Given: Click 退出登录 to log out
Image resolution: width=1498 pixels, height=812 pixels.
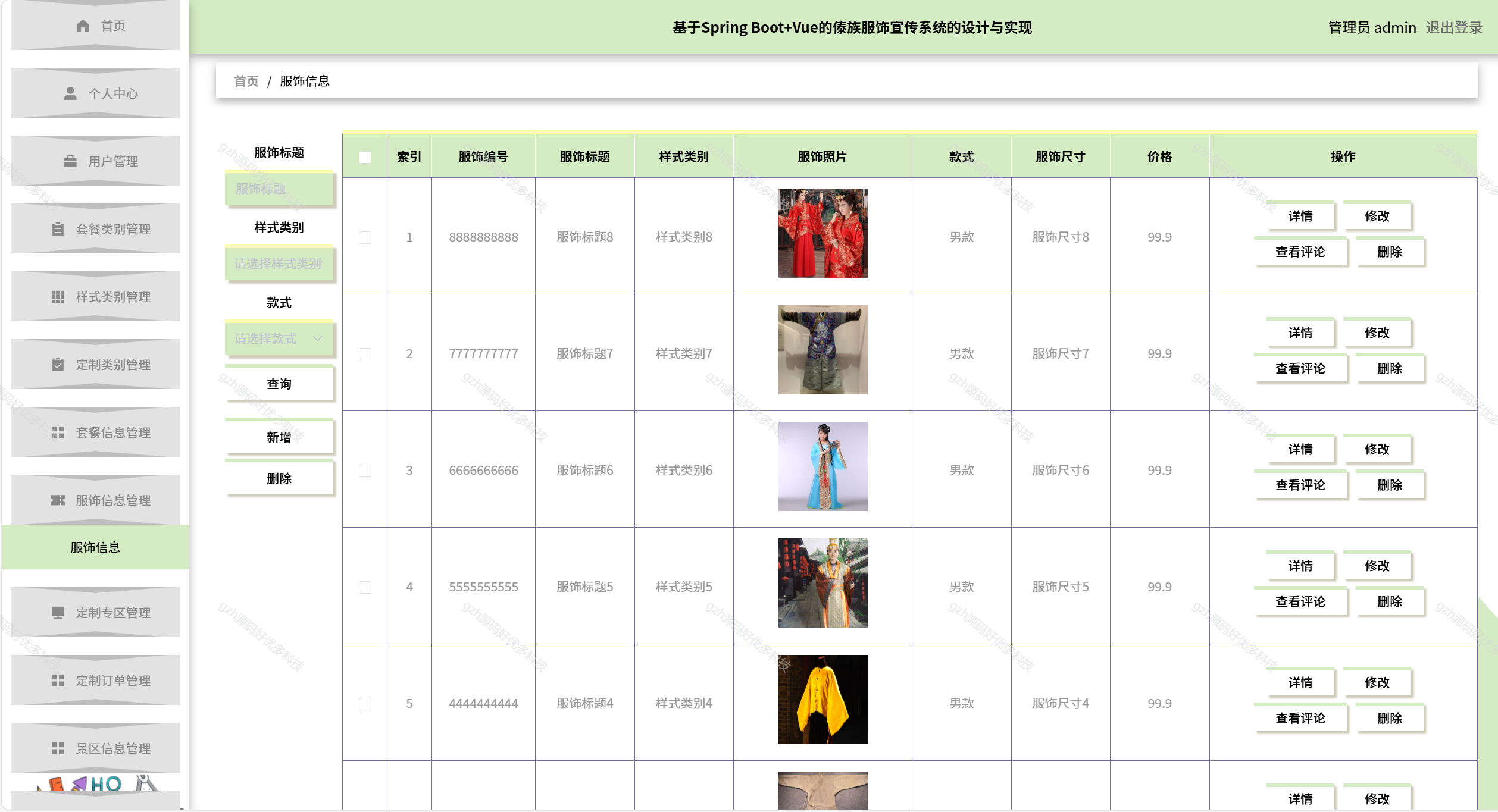Looking at the screenshot, I should (x=1454, y=27).
